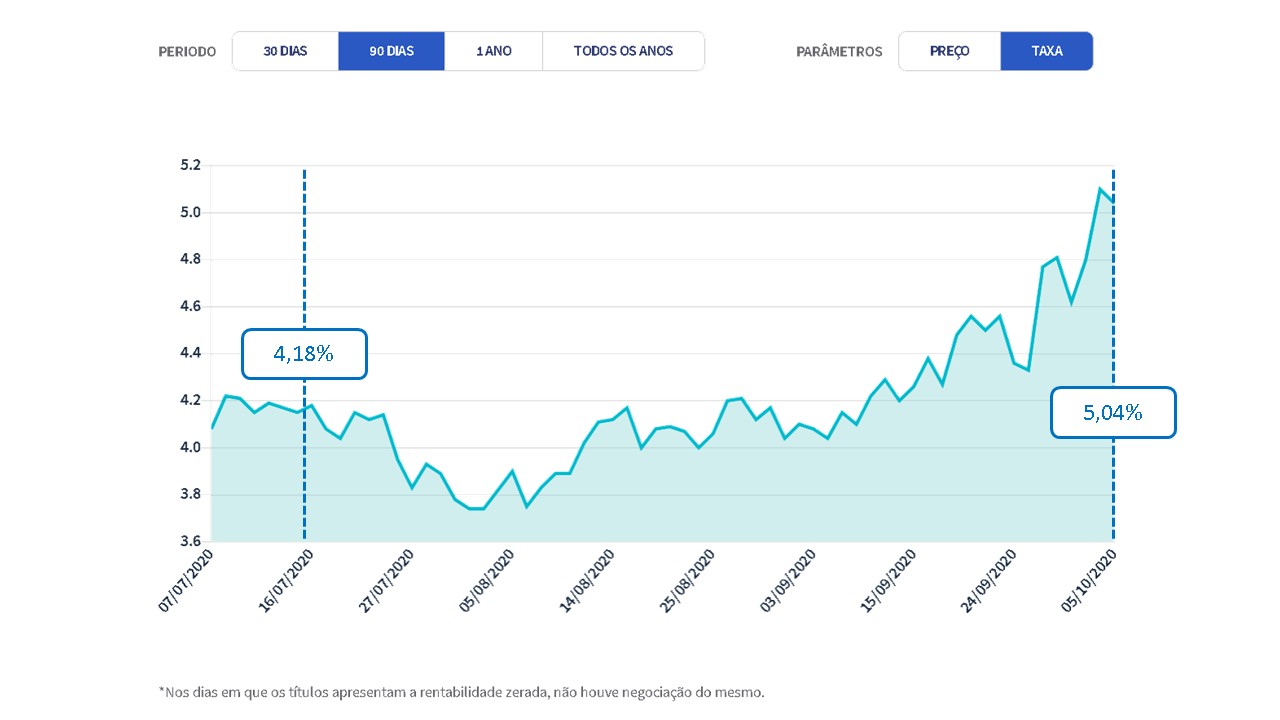
Task: Click the 5.0 y-axis value
Action: tap(191, 212)
